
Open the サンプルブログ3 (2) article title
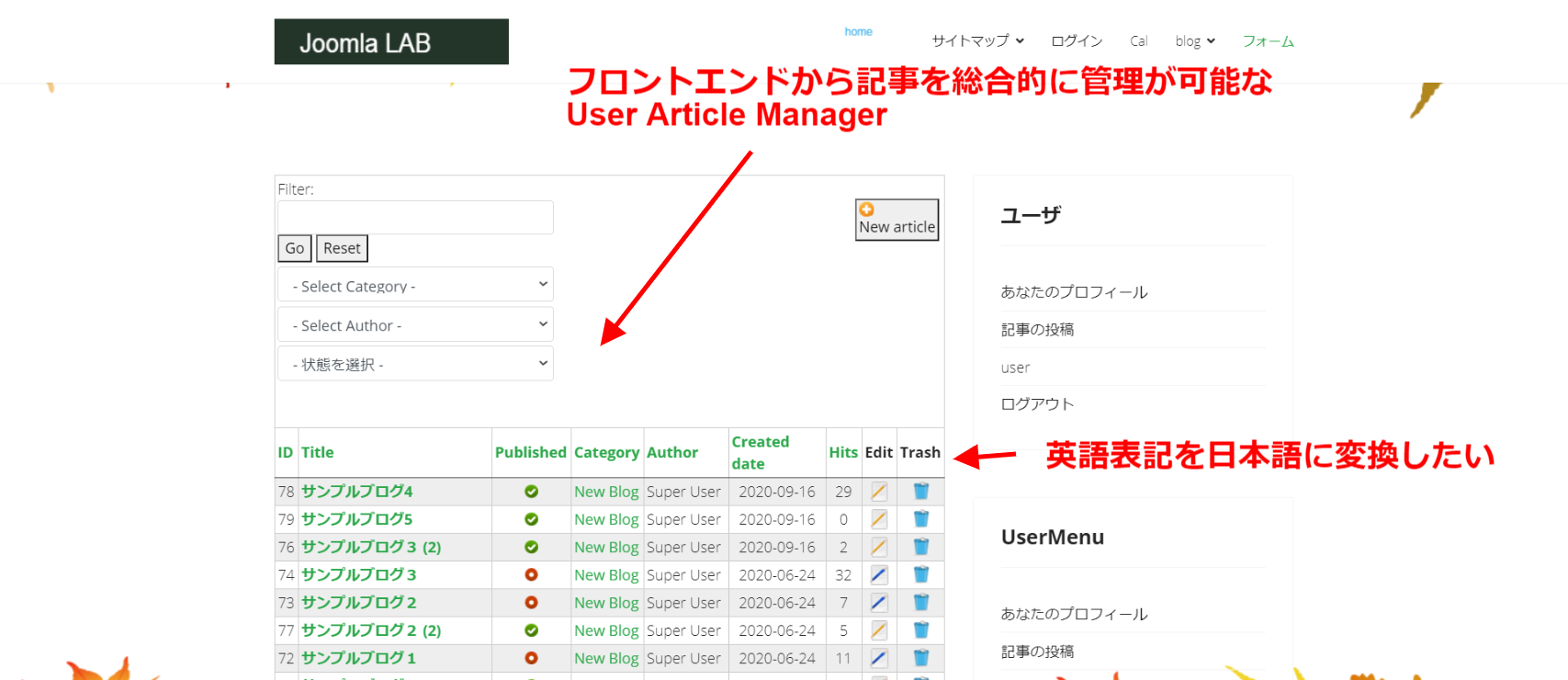[371, 547]
